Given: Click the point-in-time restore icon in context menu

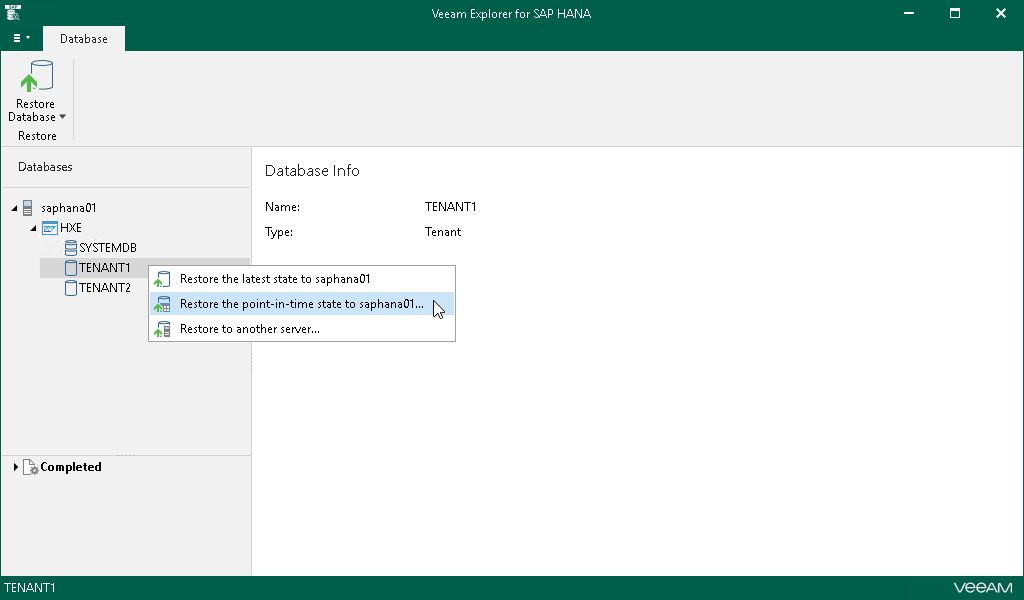Looking at the screenshot, I should pos(162,303).
